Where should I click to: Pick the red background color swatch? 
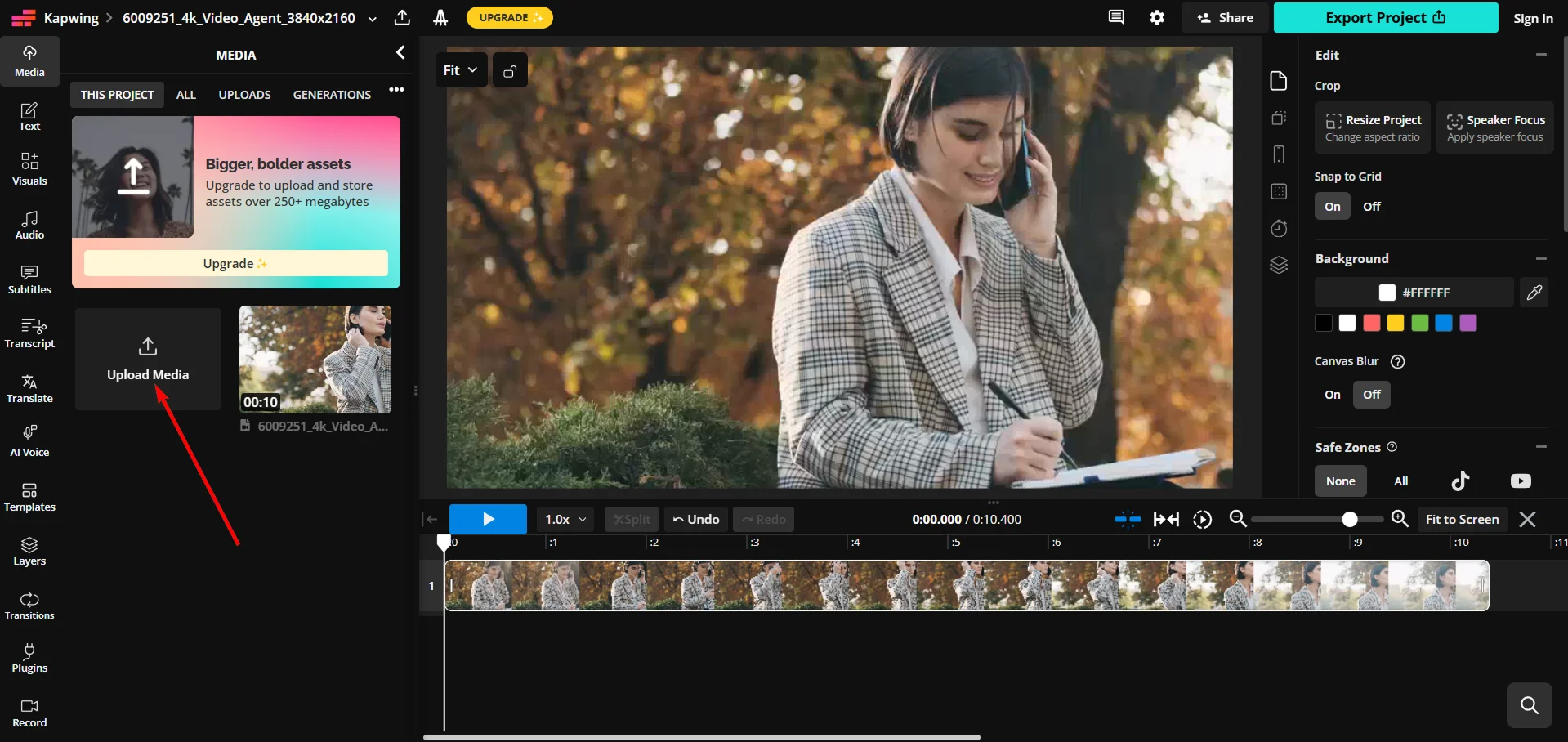(1371, 323)
